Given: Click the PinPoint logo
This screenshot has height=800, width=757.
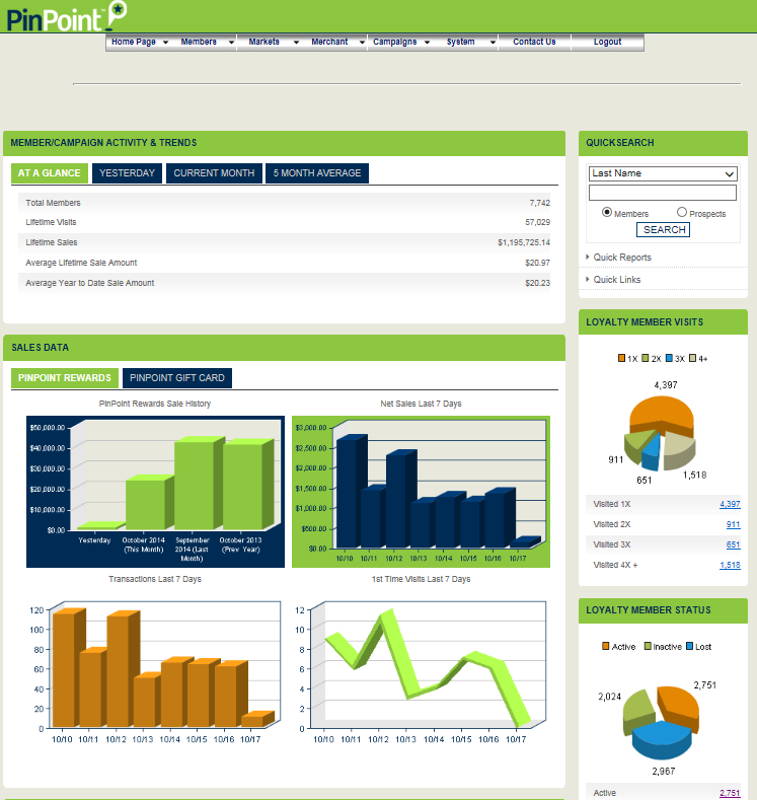Looking at the screenshot, I should click(66, 17).
